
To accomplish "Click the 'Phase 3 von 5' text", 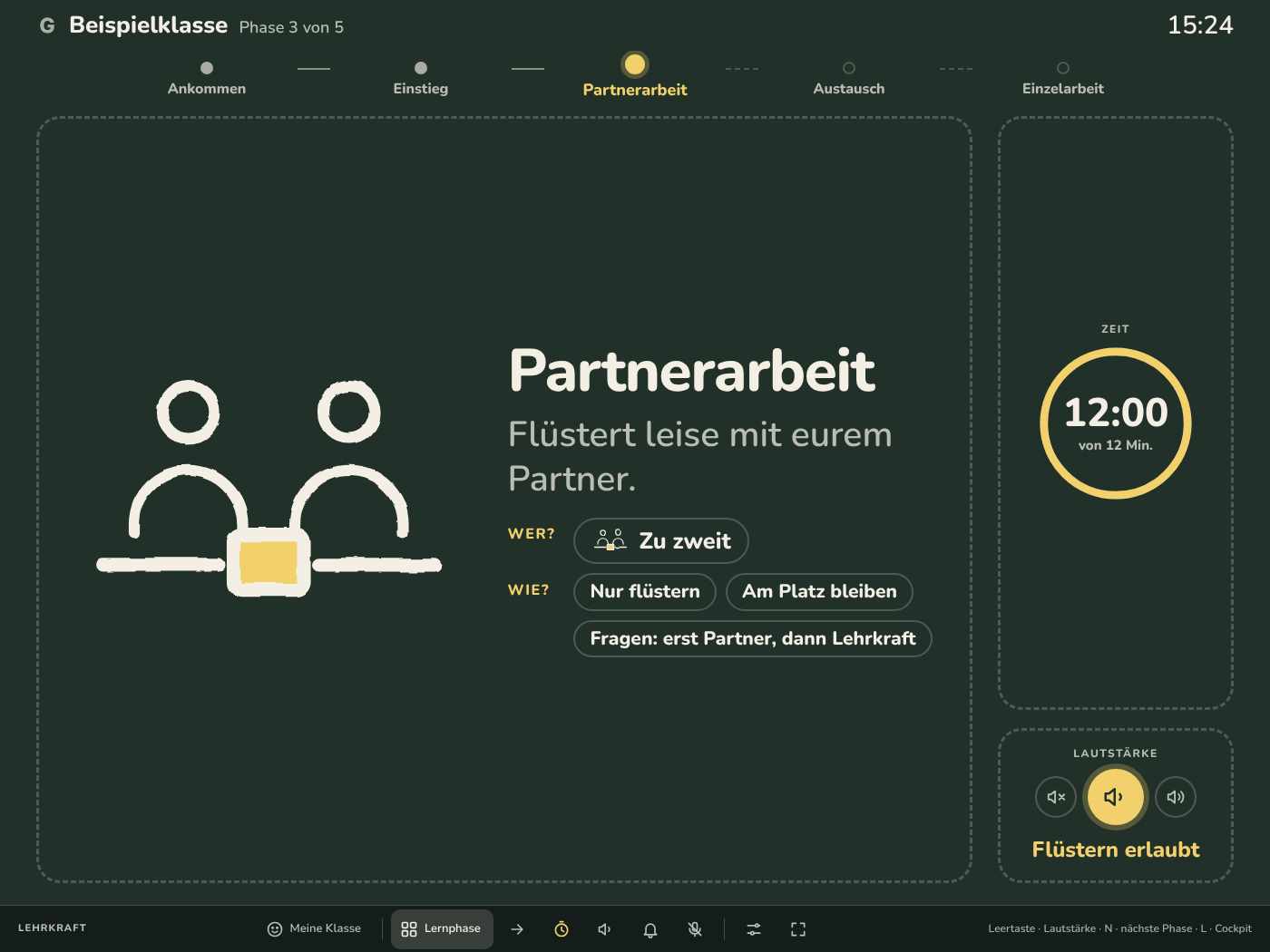I will (291, 27).
